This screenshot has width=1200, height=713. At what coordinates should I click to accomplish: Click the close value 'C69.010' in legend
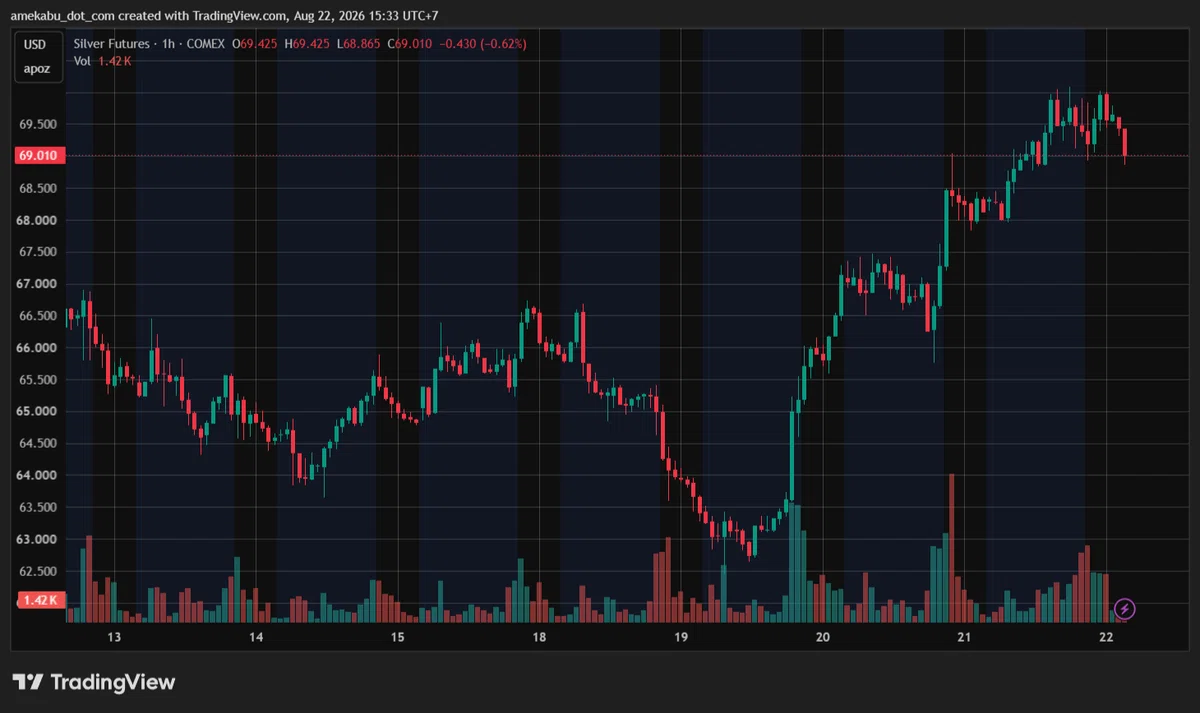tap(409, 44)
